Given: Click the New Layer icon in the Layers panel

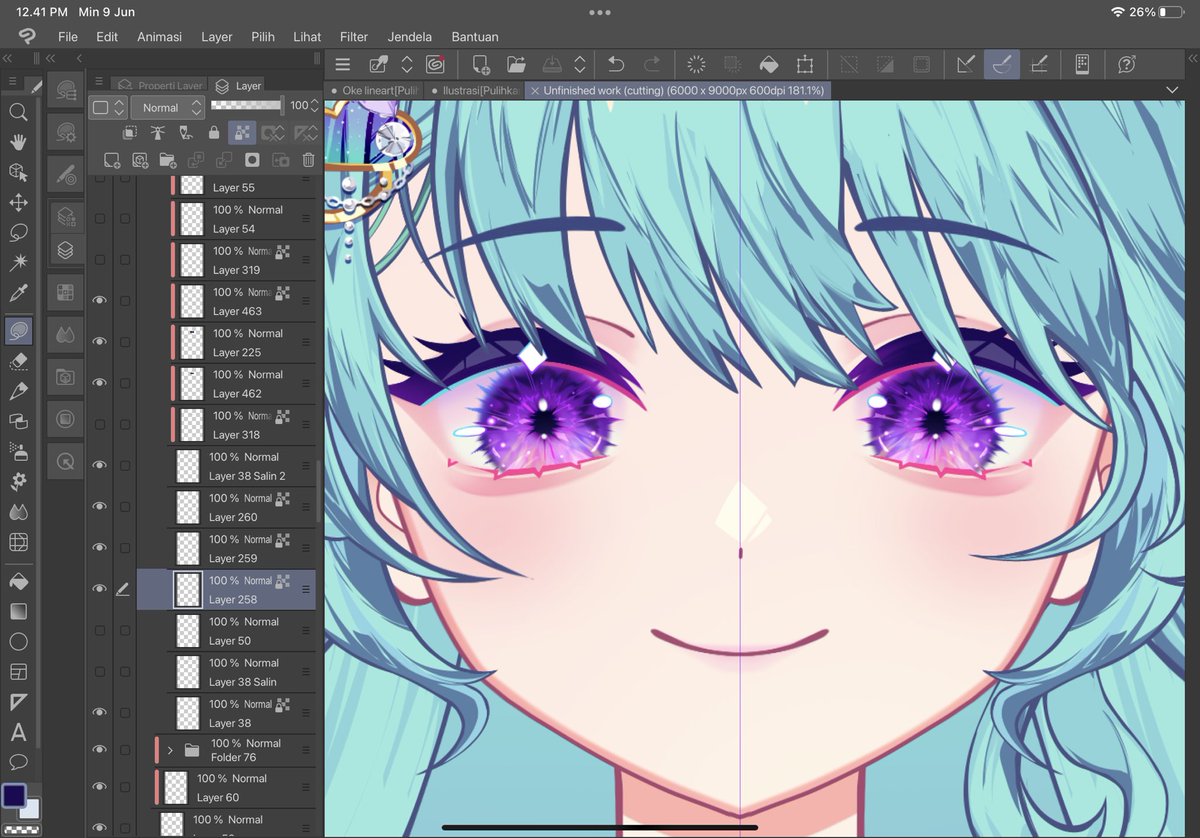Looking at the screenshot, I should click(x=111, y=159).
